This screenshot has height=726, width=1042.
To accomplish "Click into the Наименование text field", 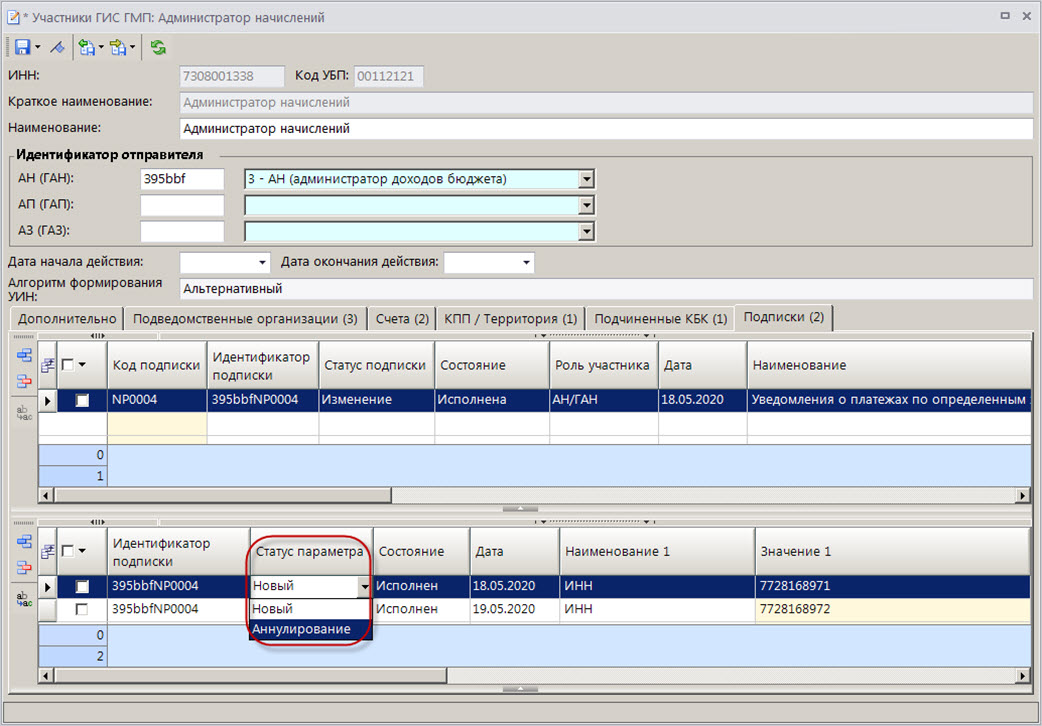I will (x=605, y=129).
